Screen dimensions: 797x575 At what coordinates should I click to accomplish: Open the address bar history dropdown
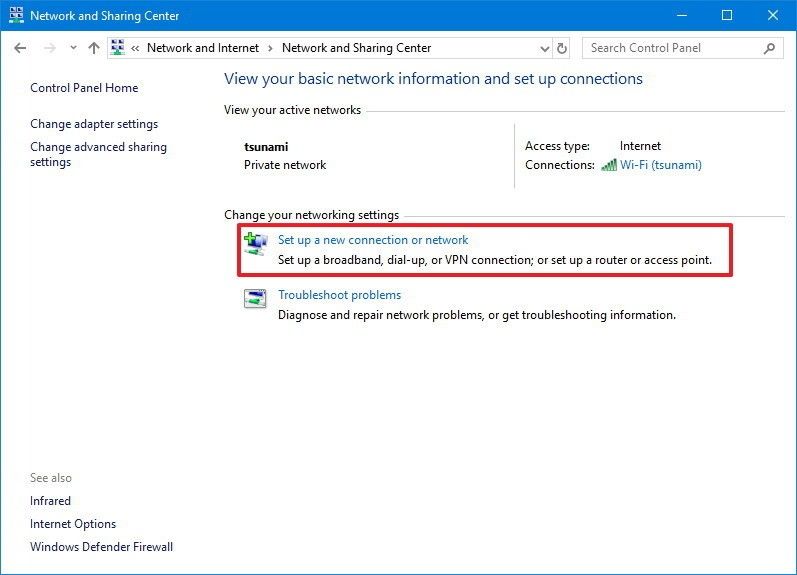coord(544,49)
